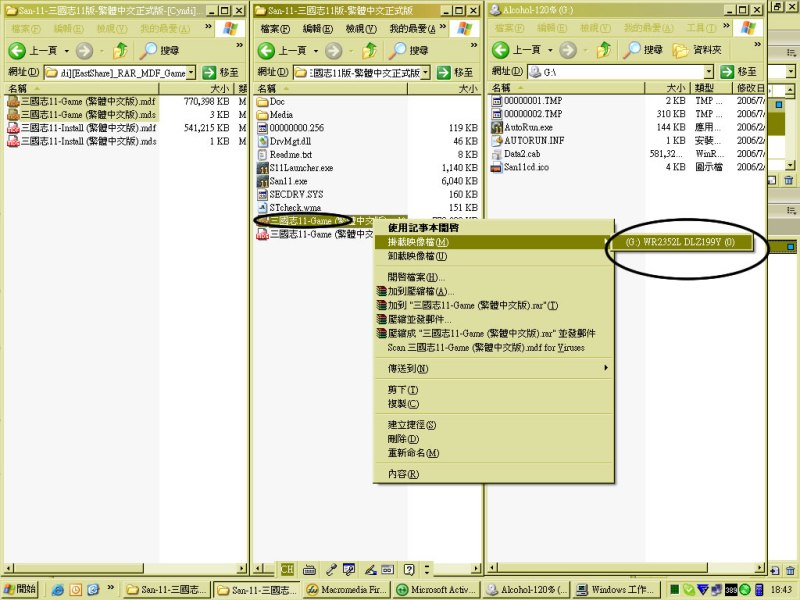Select the S11Launcher.exe icon
The image size is (800, 600).
[262, 168]
